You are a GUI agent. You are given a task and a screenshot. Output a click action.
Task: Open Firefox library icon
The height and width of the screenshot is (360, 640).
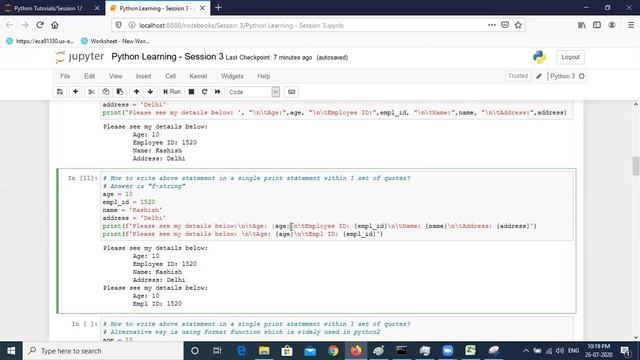[x=582, y=25]
